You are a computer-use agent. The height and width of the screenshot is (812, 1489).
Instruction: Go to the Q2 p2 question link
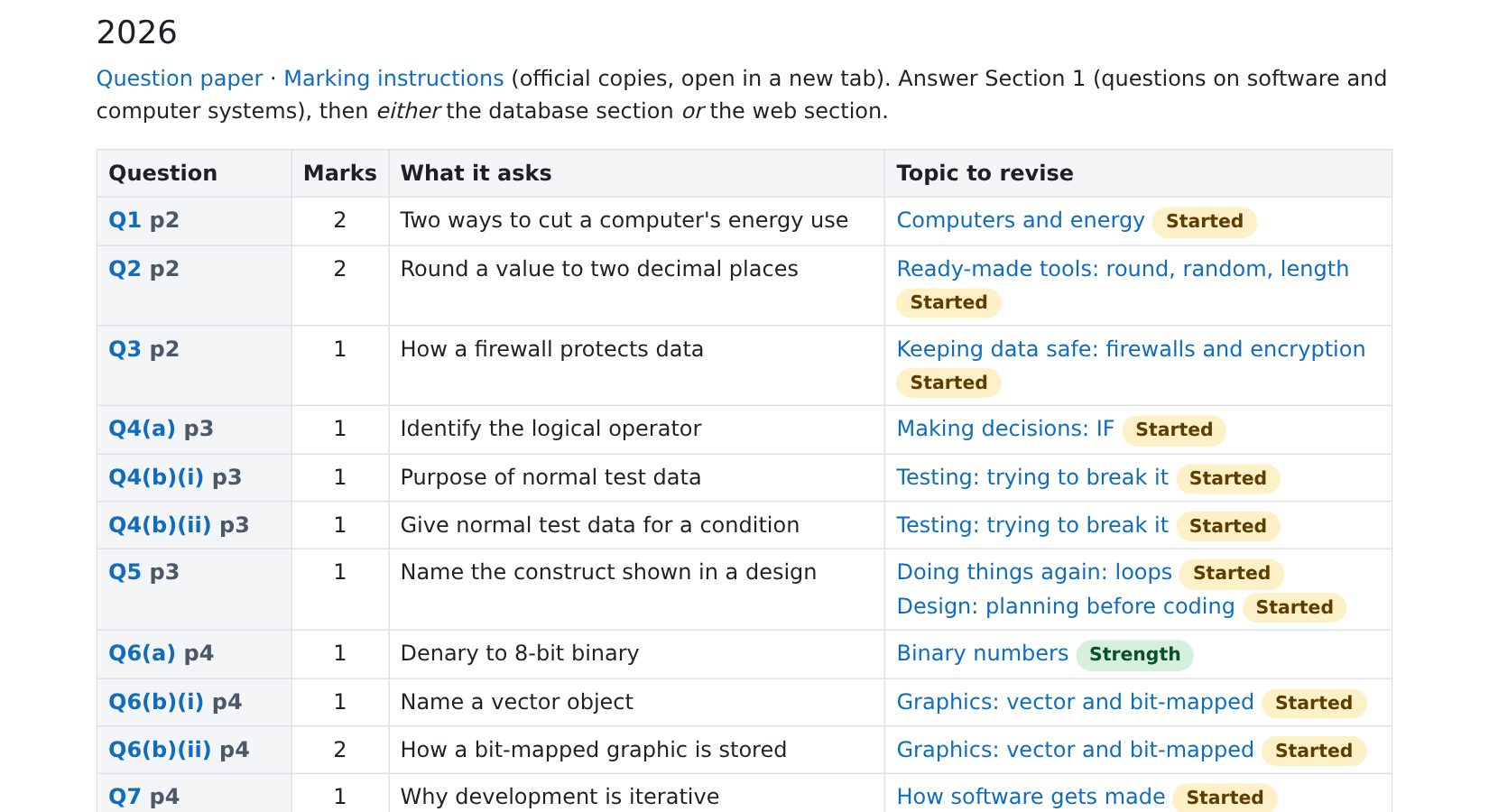[143, 269]
